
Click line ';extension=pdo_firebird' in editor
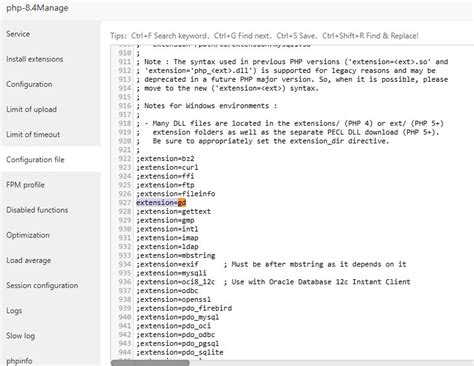184,308
